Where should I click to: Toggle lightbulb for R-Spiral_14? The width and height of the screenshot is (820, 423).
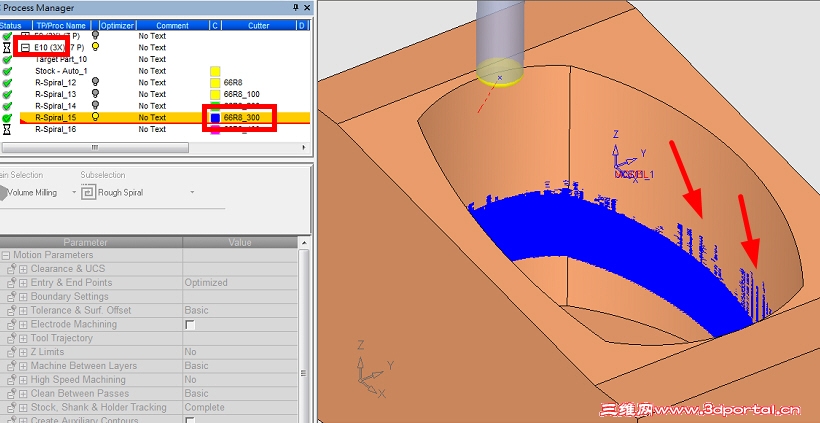[95, 106]
